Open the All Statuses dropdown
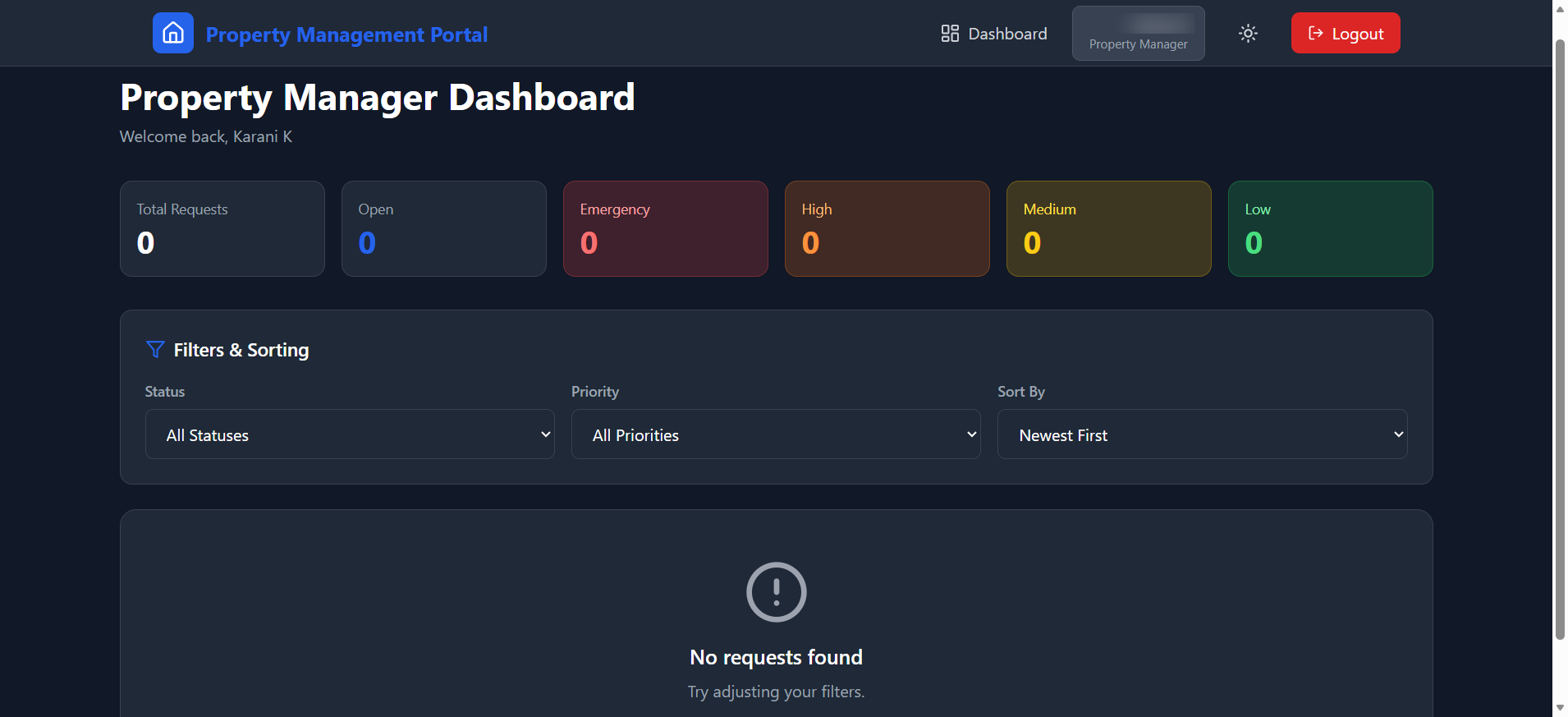This screenshot has width=1568, height=717. tap(350, 434)
